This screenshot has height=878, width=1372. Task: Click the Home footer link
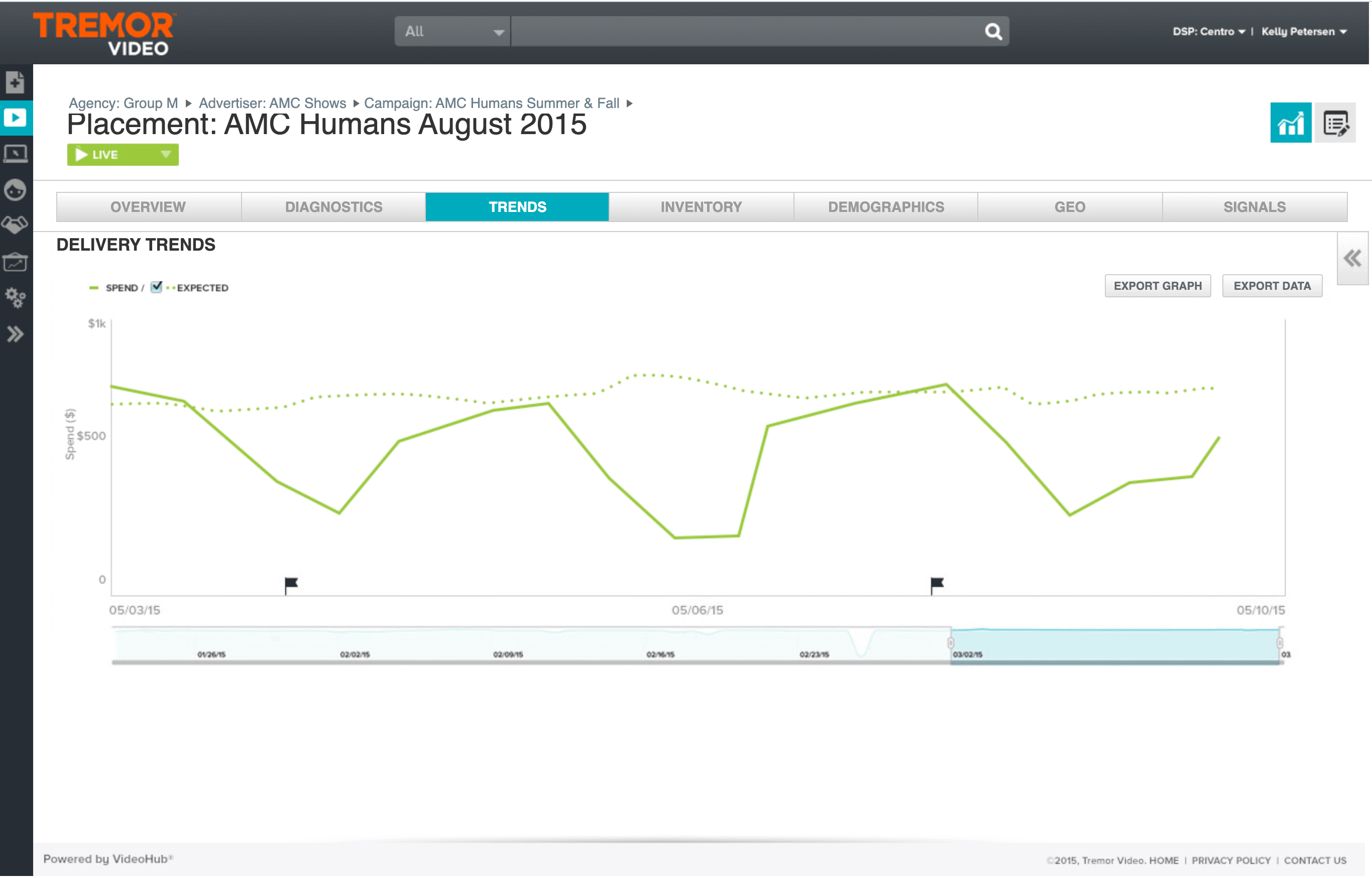click(1164, 860)
